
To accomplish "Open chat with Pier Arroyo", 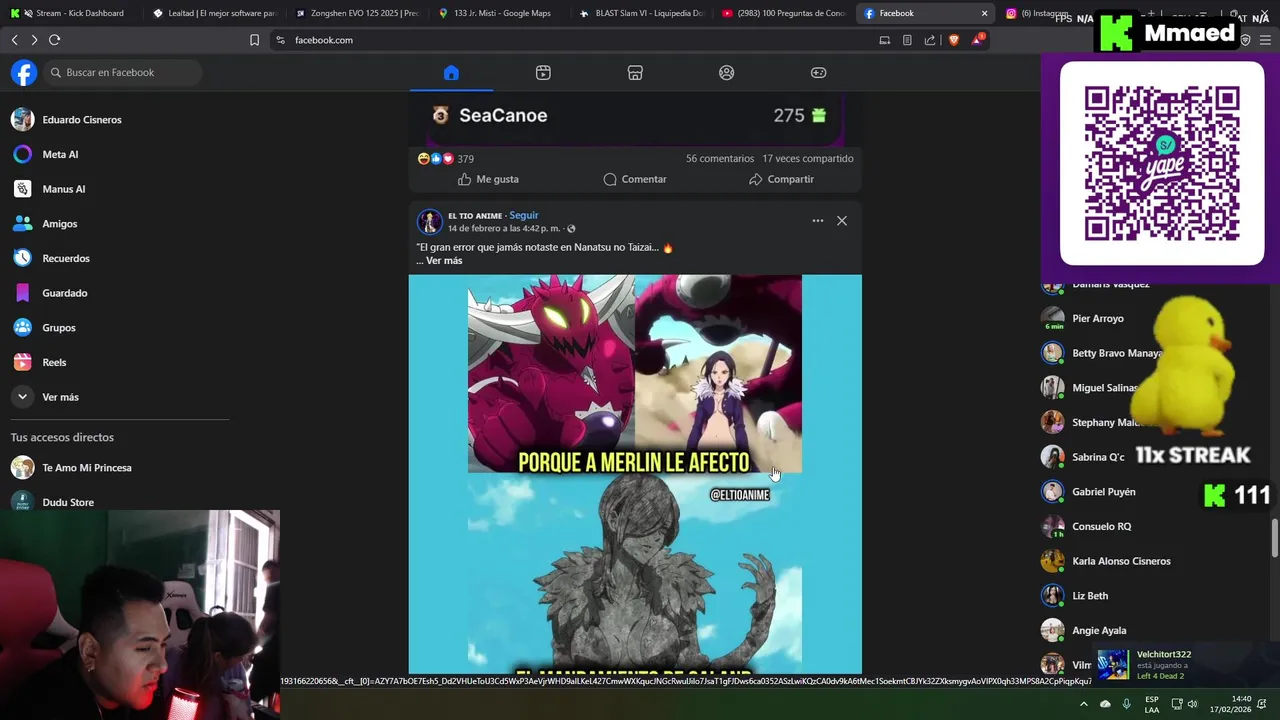I will click(x=1098, y=319).
